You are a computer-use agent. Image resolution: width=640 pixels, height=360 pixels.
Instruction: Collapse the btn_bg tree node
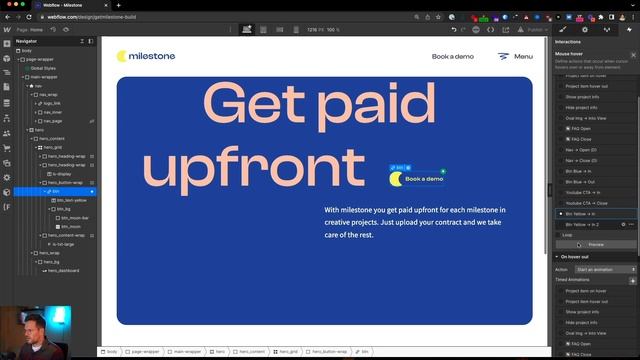tap(49, 209)
